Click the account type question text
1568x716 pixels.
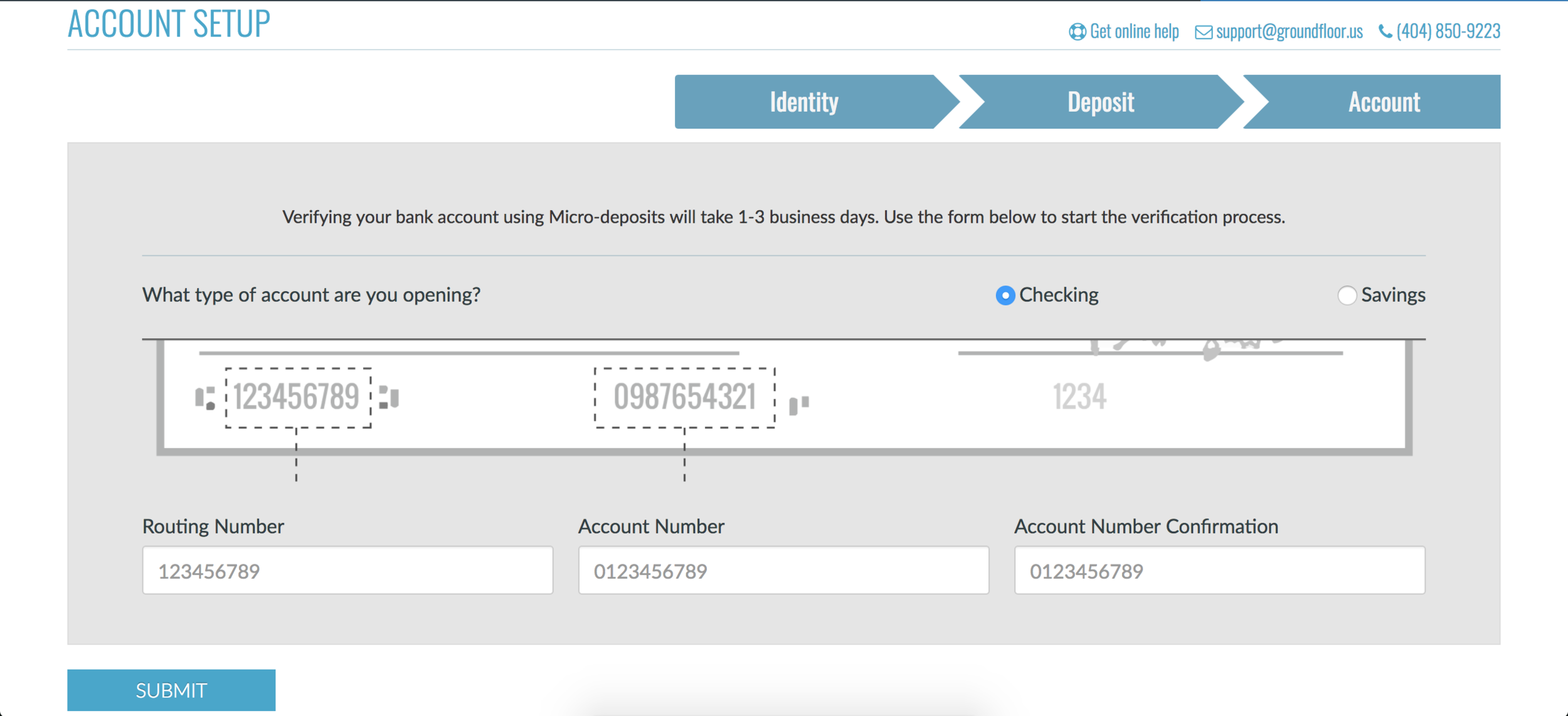point(311,295)
